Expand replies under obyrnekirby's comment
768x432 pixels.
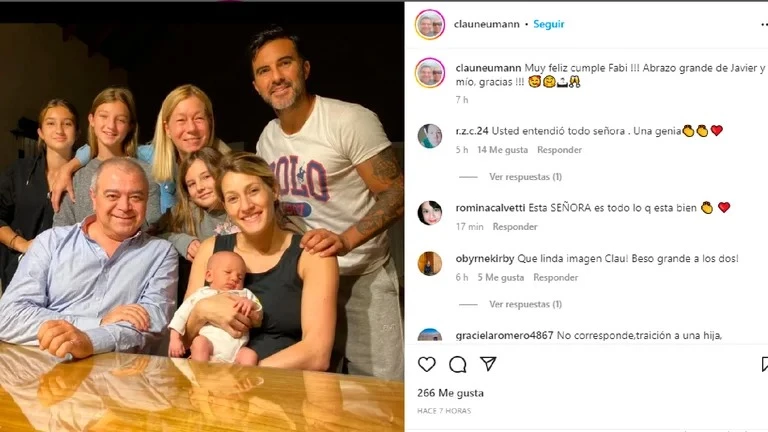(525, 304)
